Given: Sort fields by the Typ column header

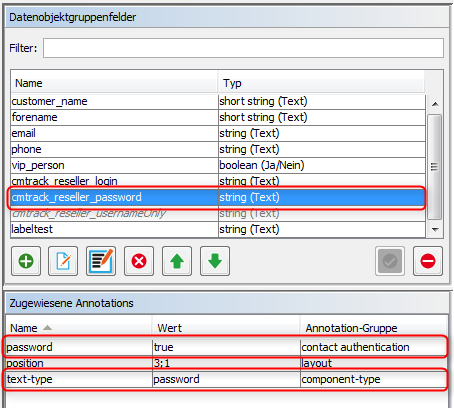Looking at the screenshot, I should click(321, 83).
